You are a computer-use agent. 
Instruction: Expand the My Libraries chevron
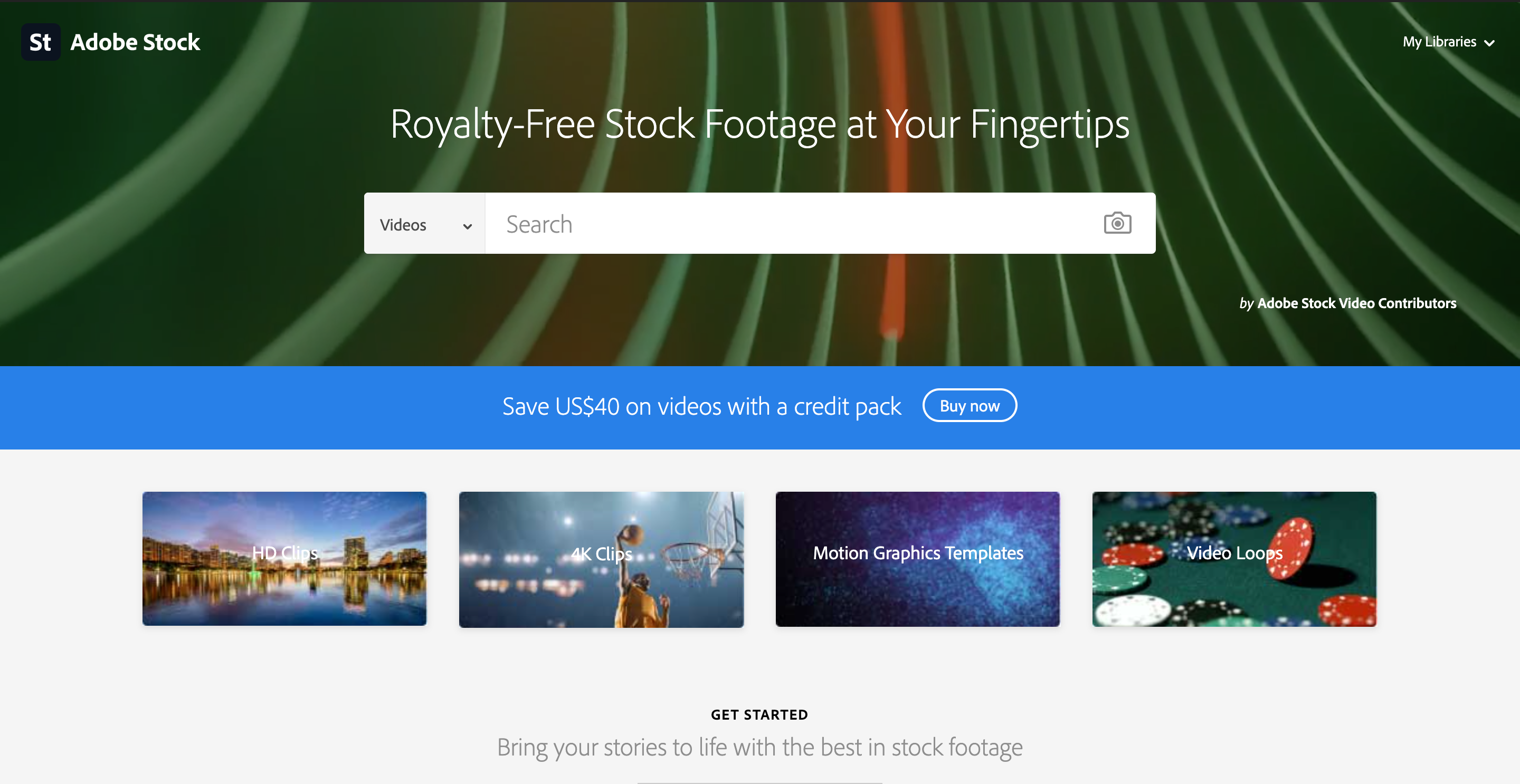[x=1489, y=43]
